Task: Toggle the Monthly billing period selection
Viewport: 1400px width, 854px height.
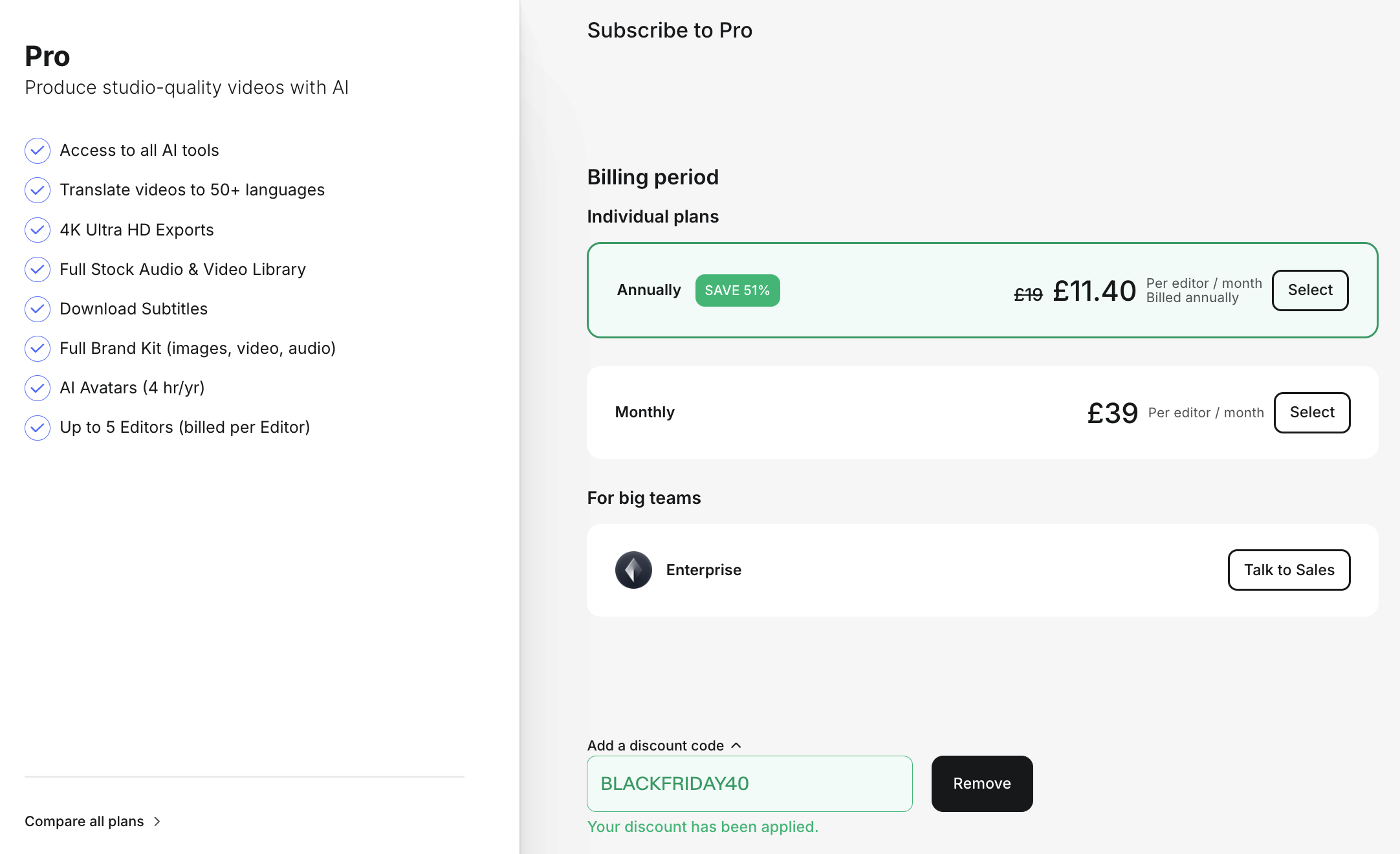Action: tap(1310, 412)
